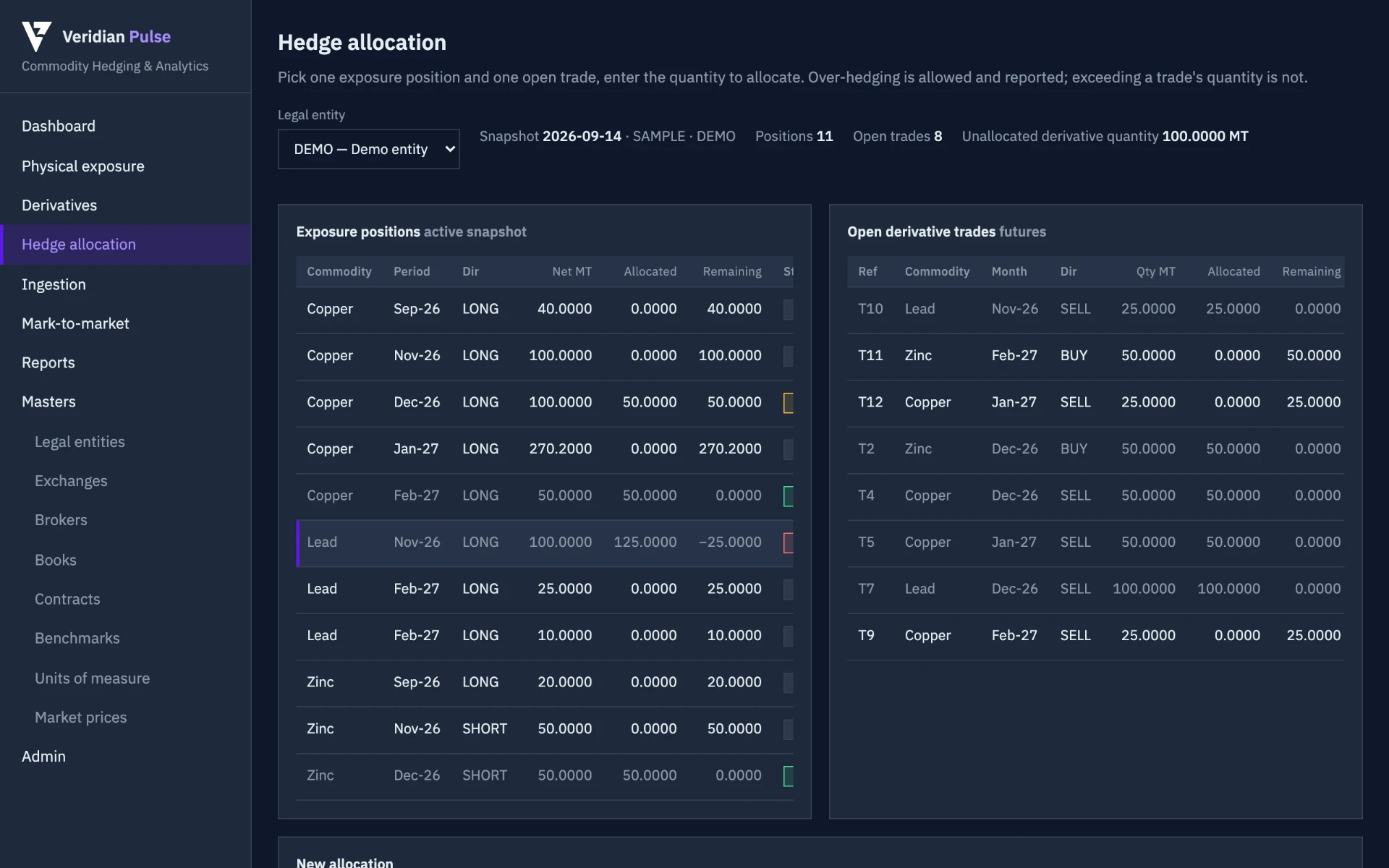Click the Zinc Dec-26 SHORT row
This screenshot has height=868, width=1389.
544,776
